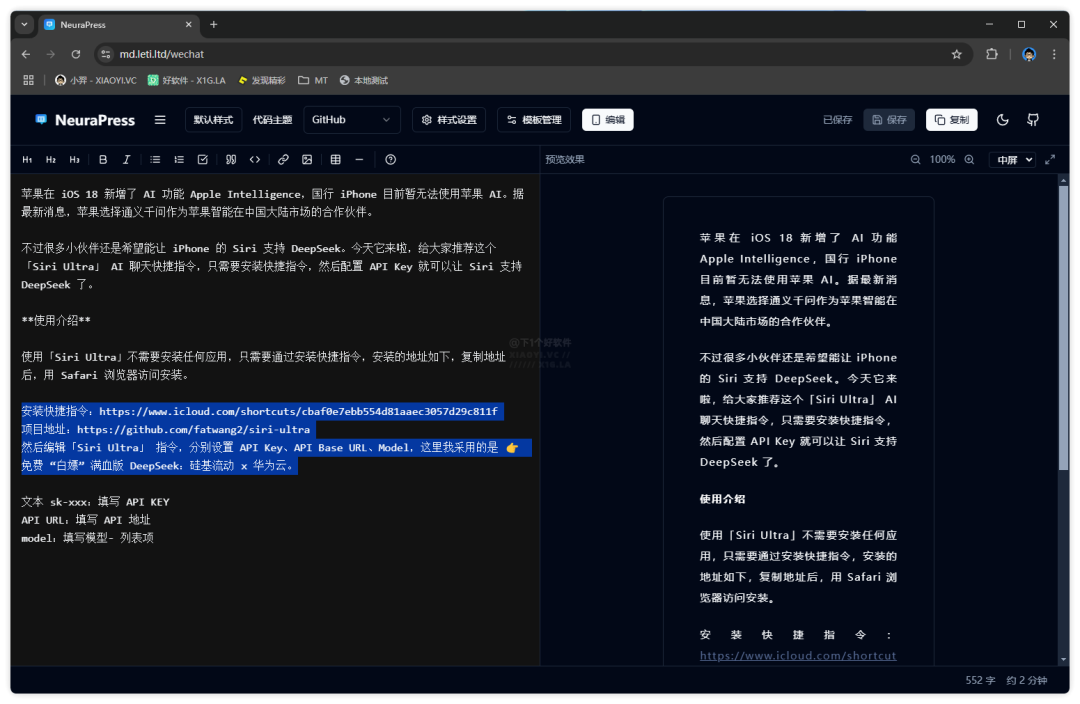Open a new browser tab
Screen dimensions: 1080x704
coord(214,25)
